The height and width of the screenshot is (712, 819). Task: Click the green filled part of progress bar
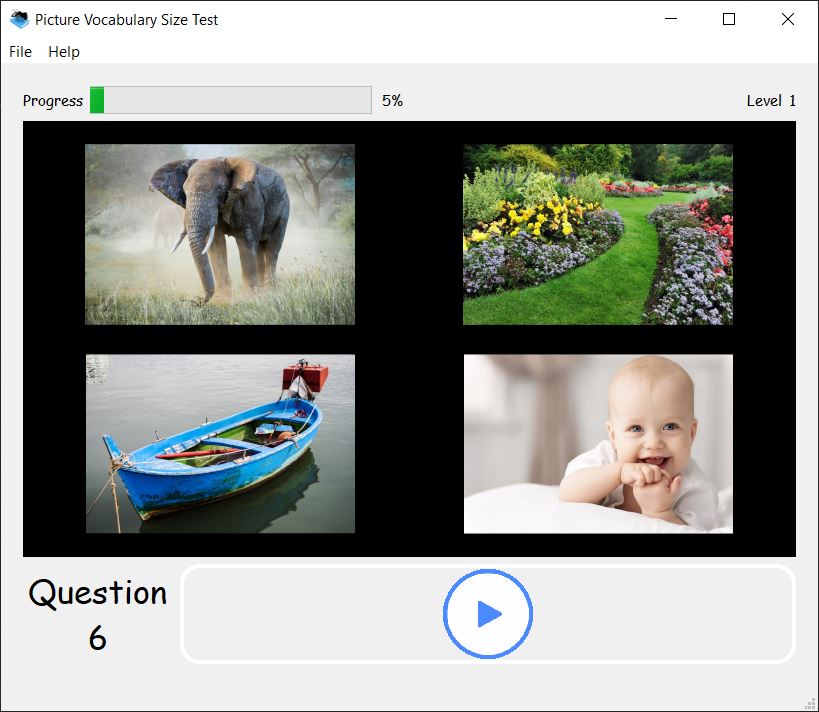click(x=97, y=100)
